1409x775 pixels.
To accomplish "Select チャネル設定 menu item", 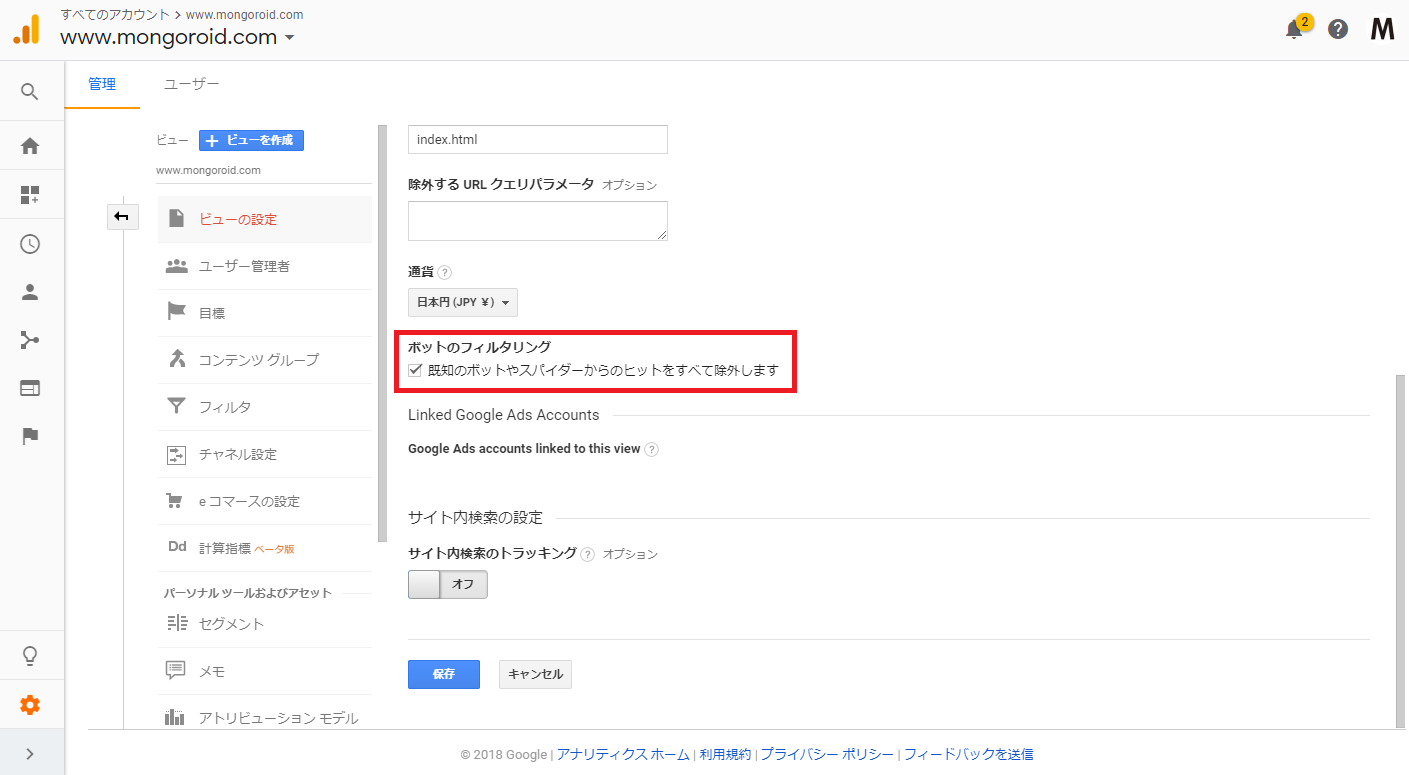I will pos(265,454).
